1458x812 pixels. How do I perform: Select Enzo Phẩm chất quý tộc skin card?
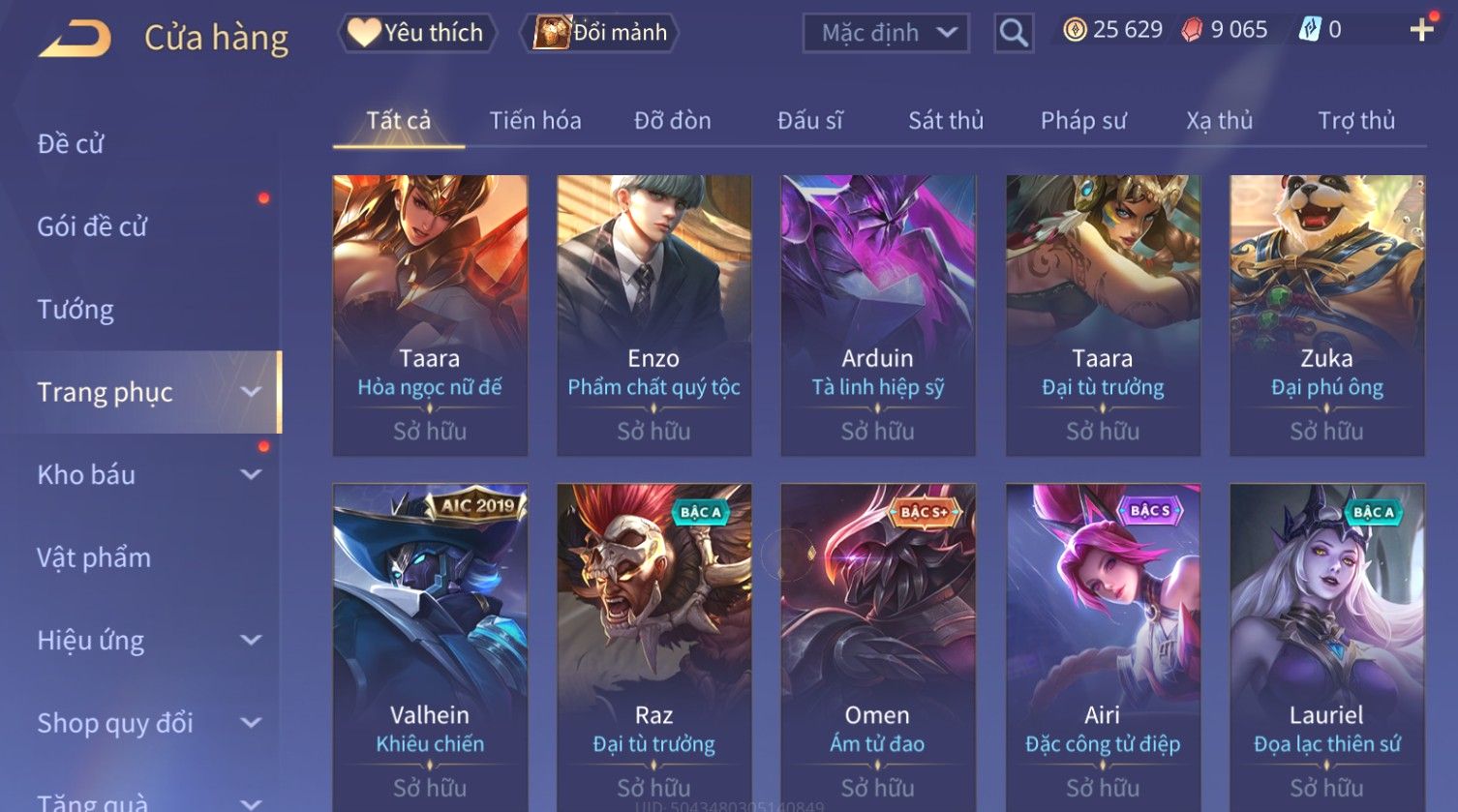pyautogui.click(x=653, y=316)
